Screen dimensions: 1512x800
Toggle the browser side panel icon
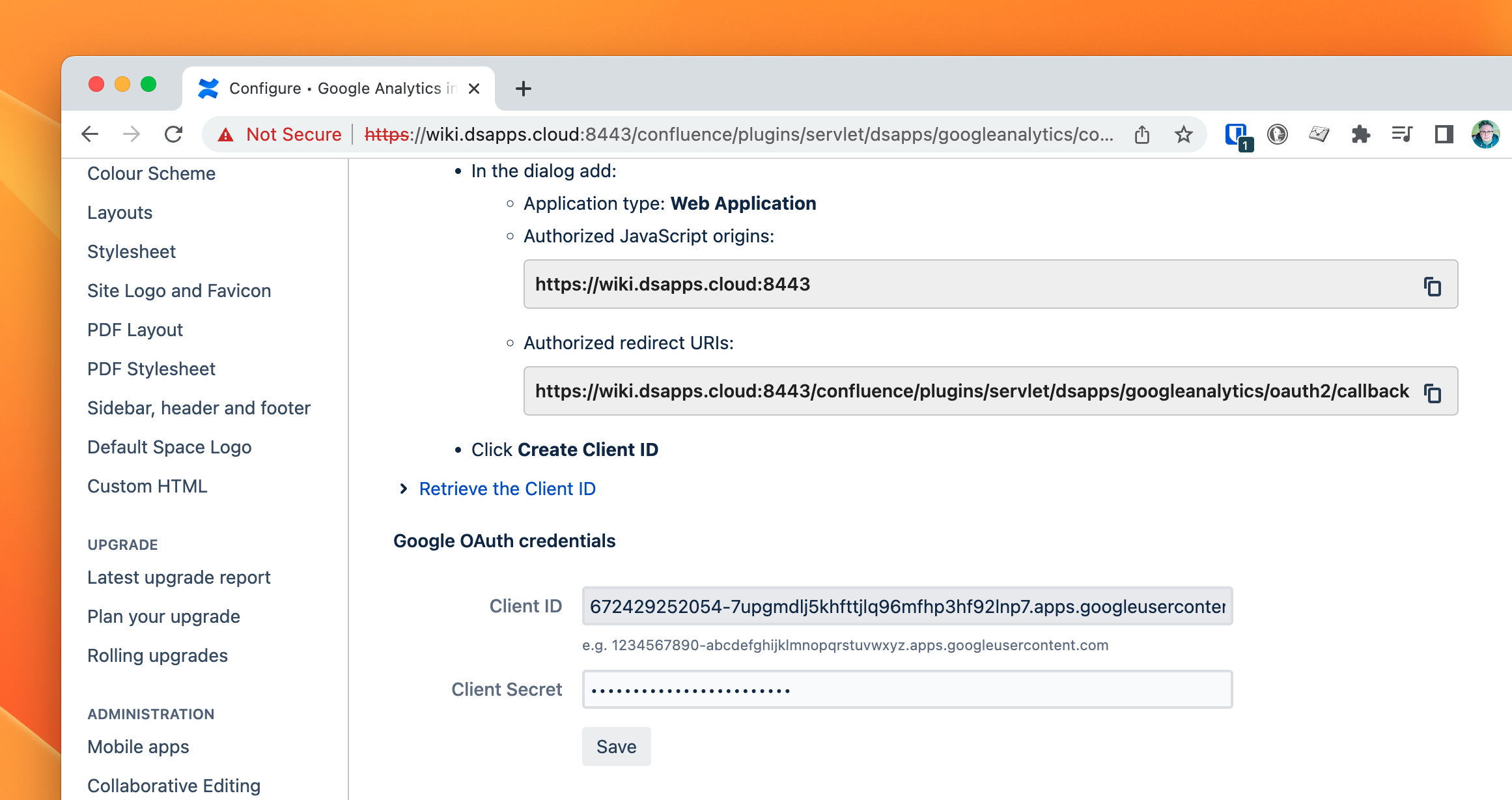point(1444,134)
